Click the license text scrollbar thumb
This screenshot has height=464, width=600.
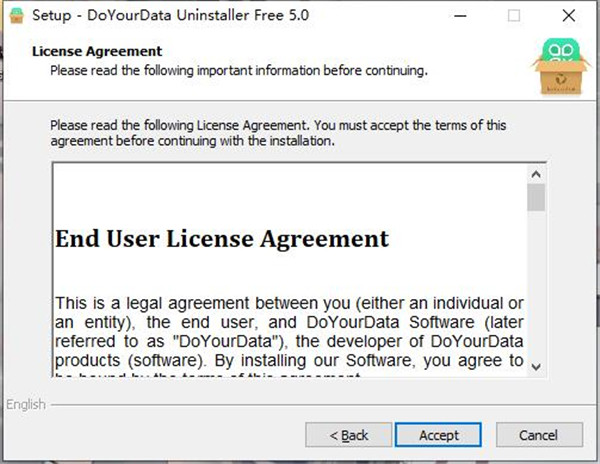(x=536, y=197)
